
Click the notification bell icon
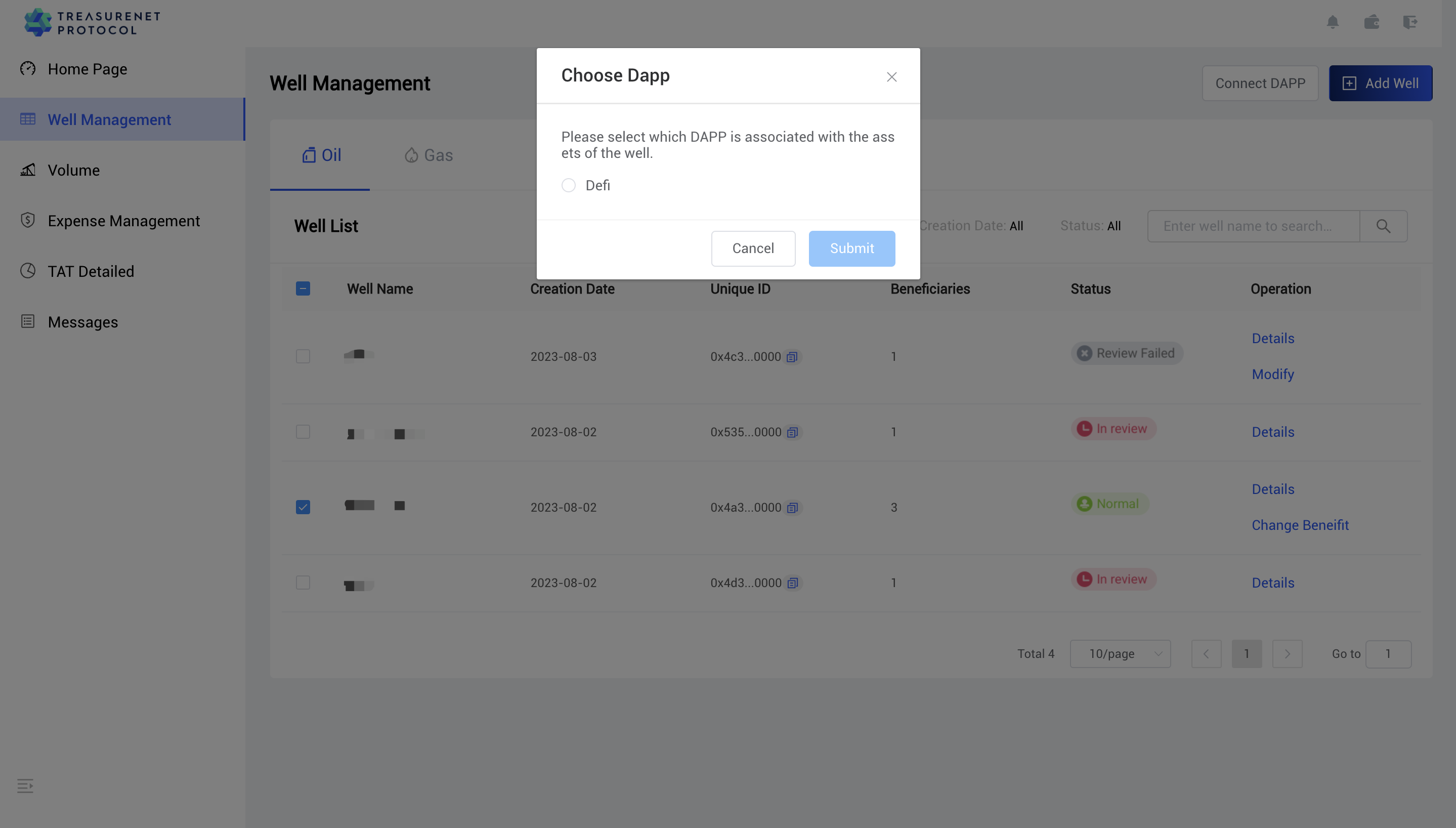coord(1333,22)
